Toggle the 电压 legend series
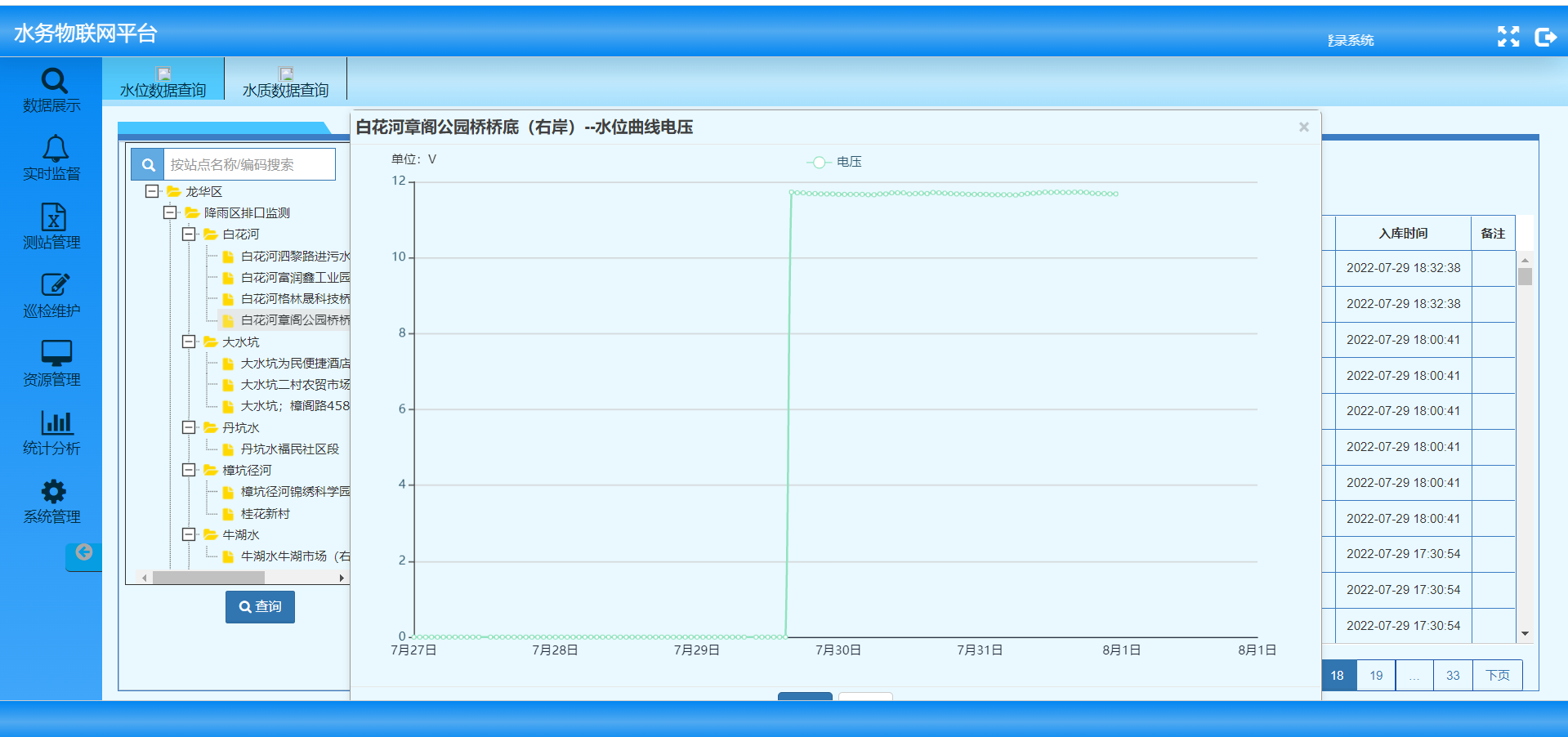Screen dimensions: 1568x737 [834, 162]
